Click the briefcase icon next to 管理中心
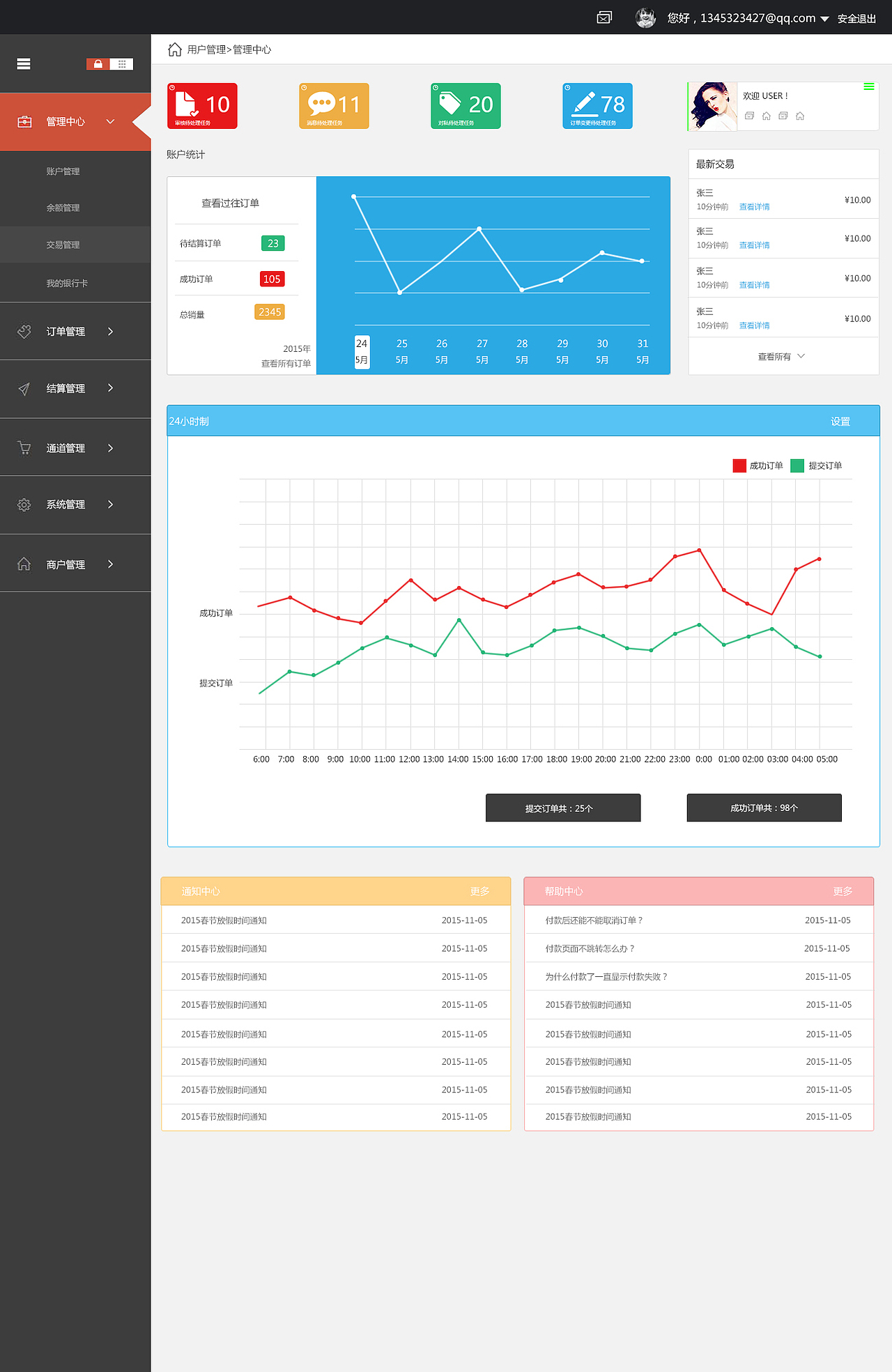Screen dimensions: 892x1372 click(24, 122)
